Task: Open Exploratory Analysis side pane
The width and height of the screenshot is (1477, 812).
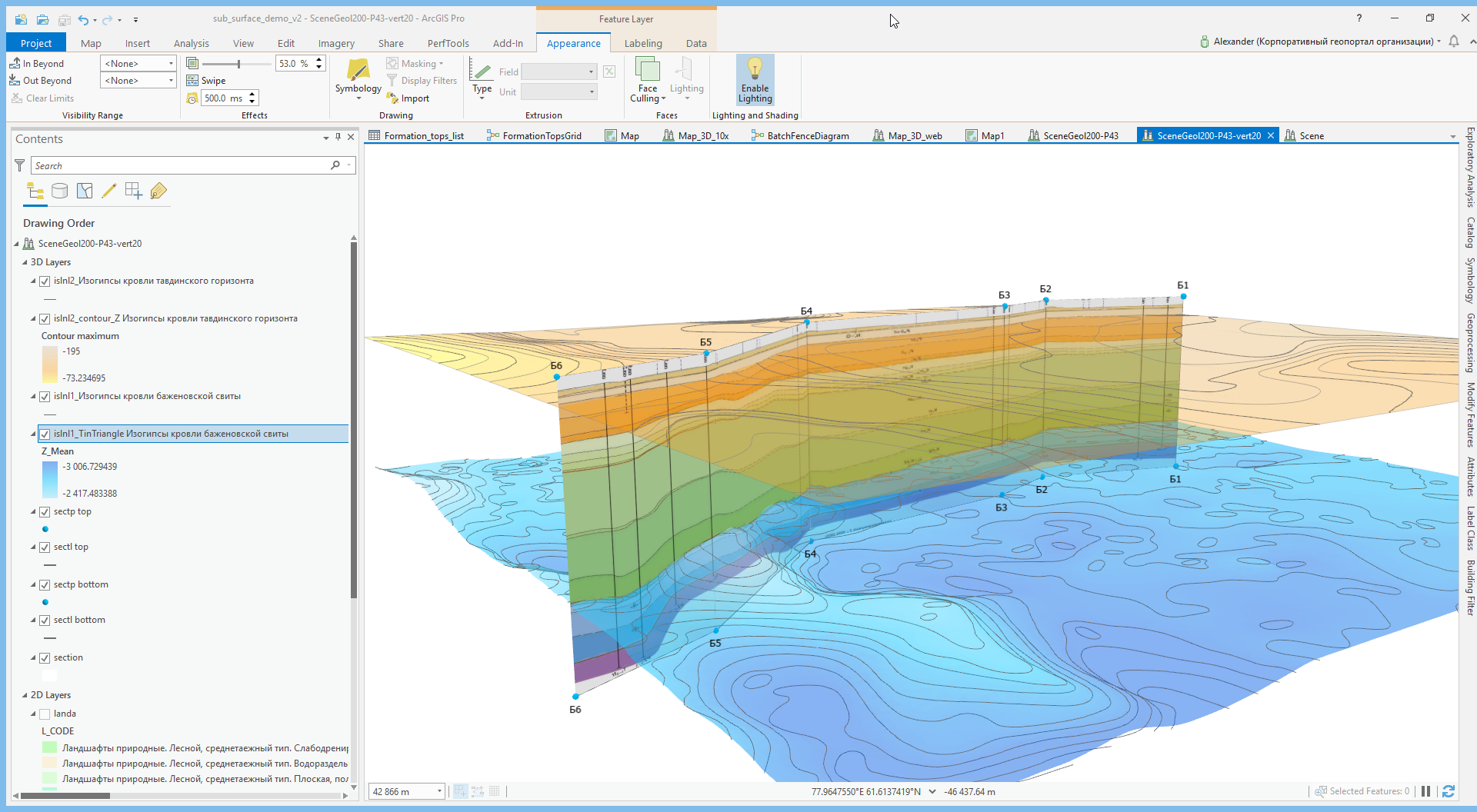Action: click(x=1470, y=168)
